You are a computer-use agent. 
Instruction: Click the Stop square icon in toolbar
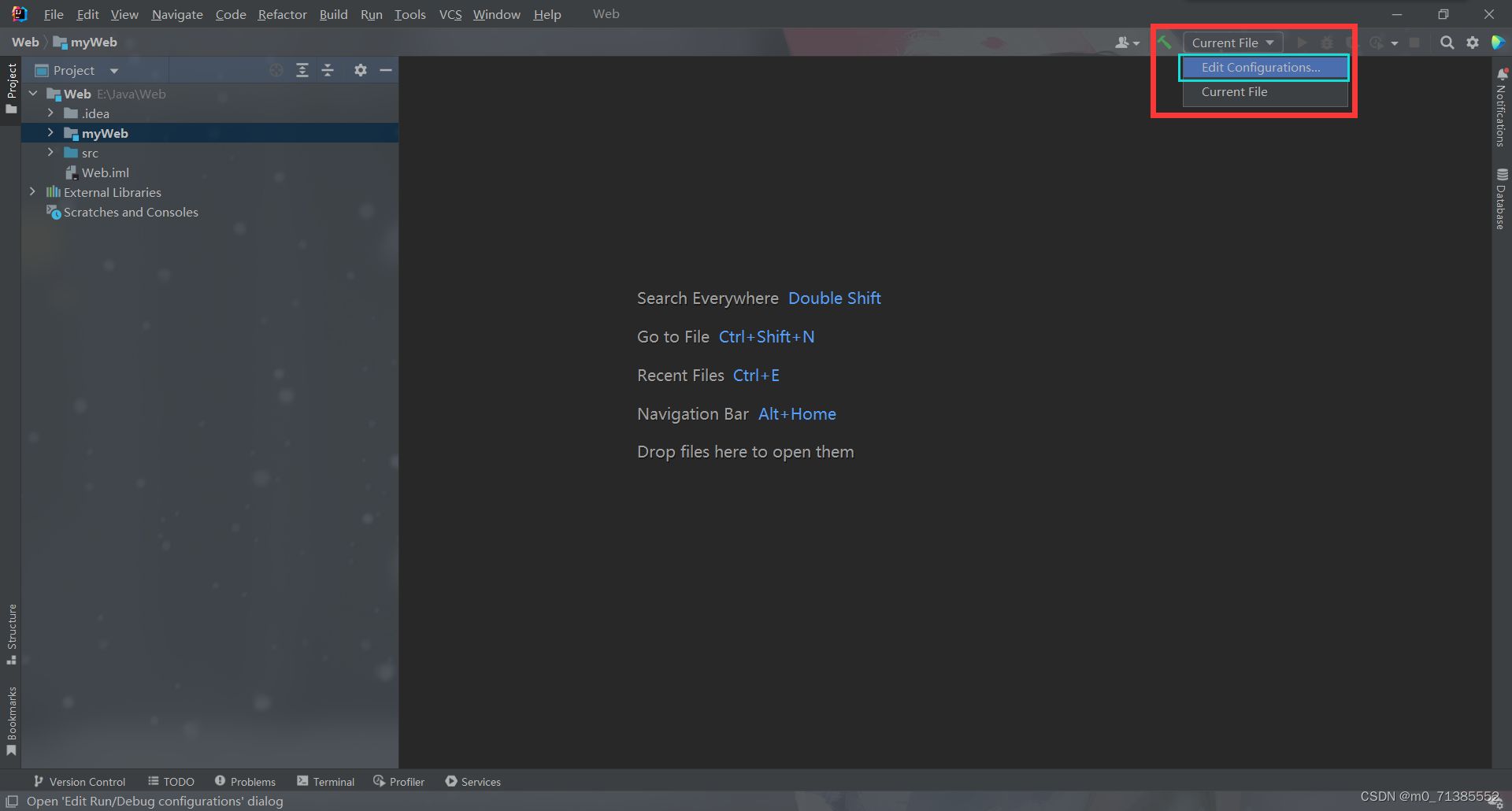pos(1414,43)
